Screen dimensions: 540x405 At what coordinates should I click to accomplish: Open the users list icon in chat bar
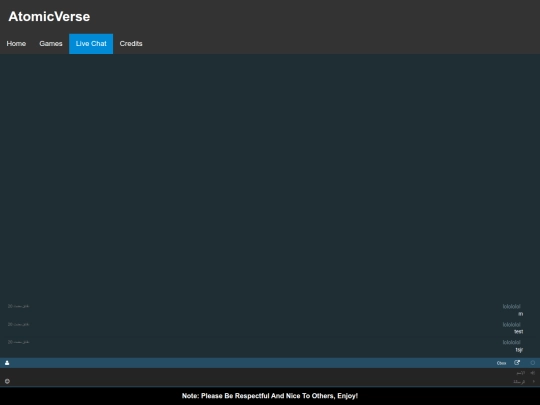[x=7, y=363]
